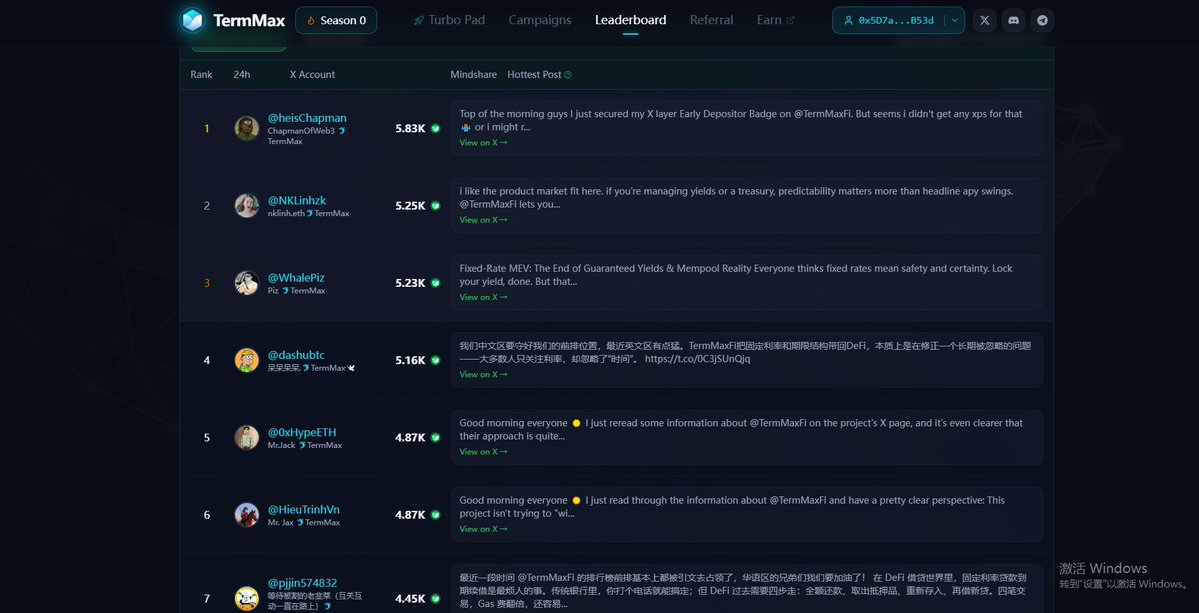This screenshot has height=613, width=1199.
Task: Click the wallet address button 0x5D7a...B53d
Action: (898, 19)
